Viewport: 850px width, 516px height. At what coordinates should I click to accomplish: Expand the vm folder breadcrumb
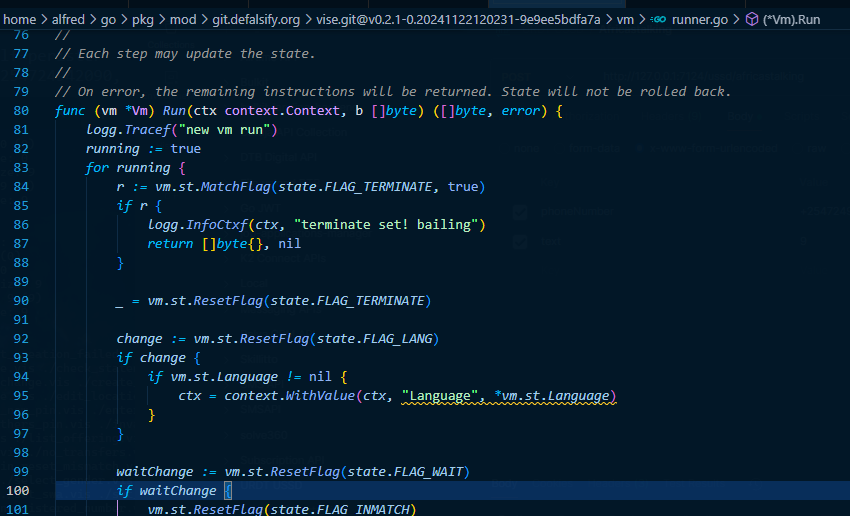pyautogui.click(x=626, y=18)
